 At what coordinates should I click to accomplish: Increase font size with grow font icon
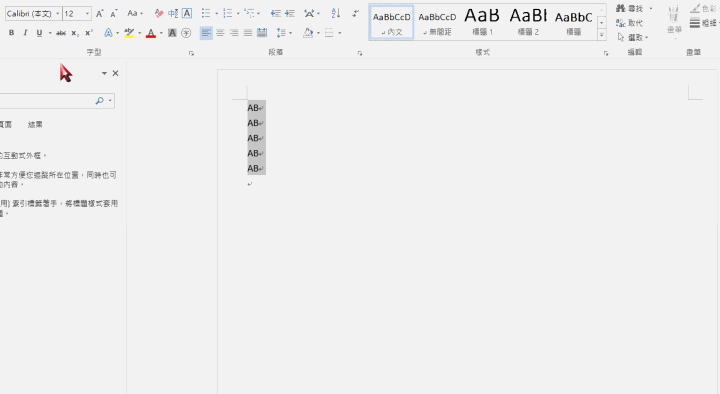100,14
